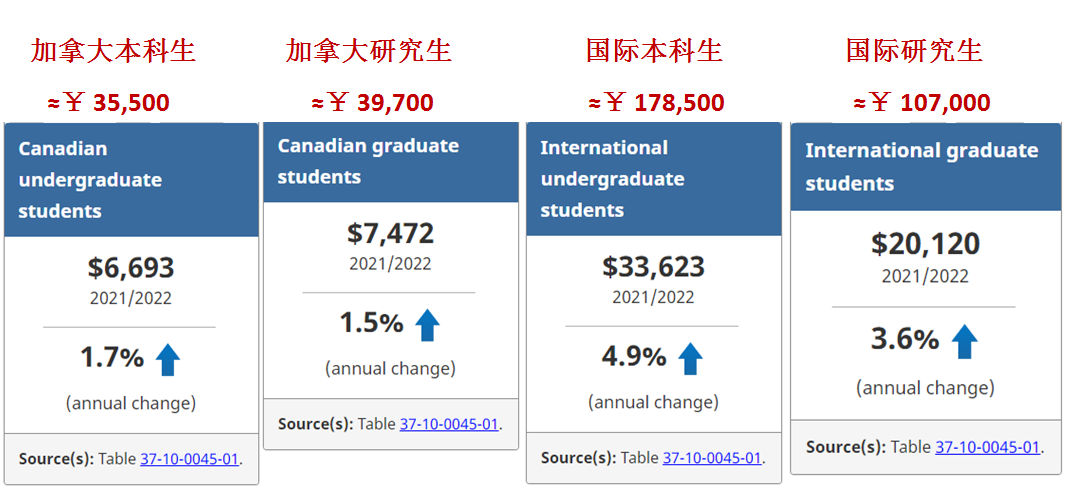Viewport: 1070px width, 494px height.
Task: Click the red ≈¥ 178,500 label
Action: (656, 103)
